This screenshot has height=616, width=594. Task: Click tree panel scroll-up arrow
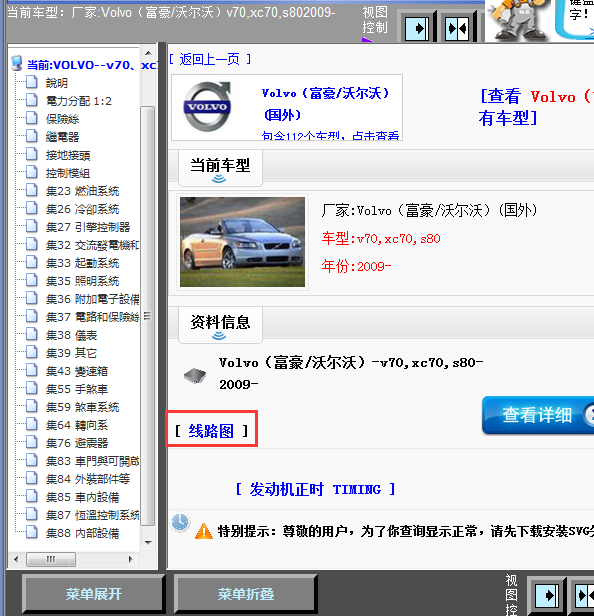[148, 53]
